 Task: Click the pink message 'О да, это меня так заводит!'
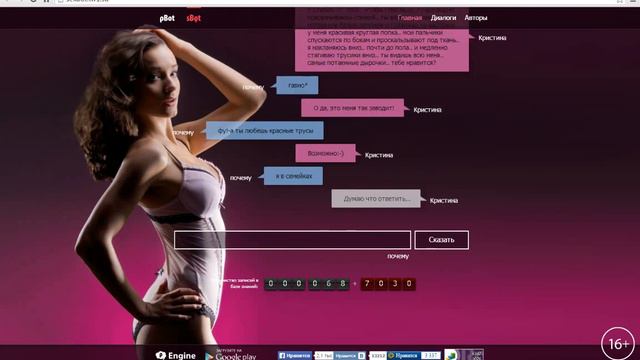[x=353, y=108]
